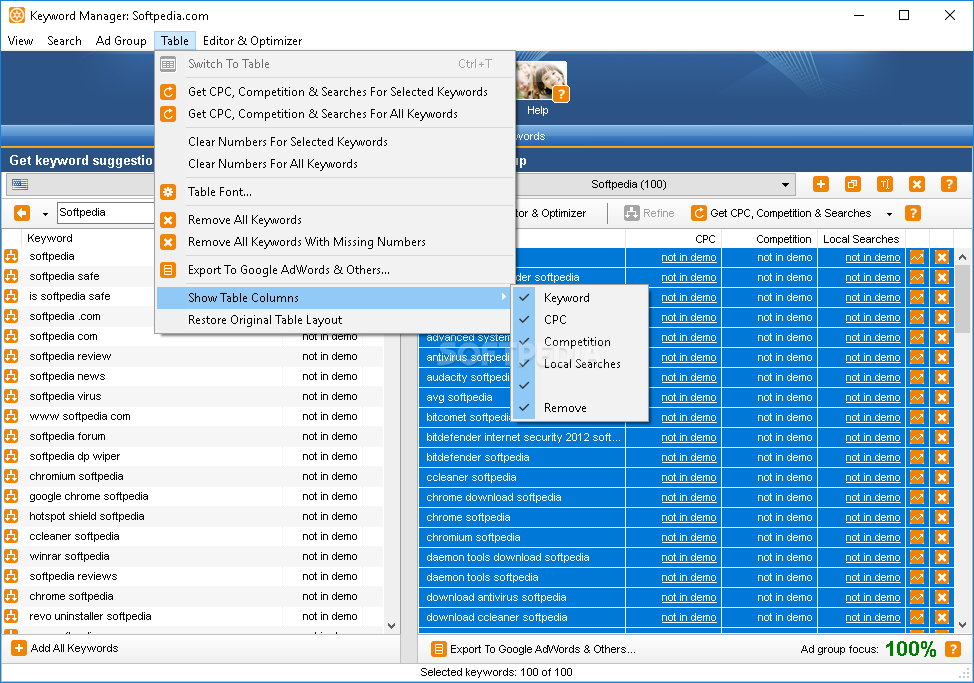Click remove X icon in 'ccleaner softpedia' row
This screenshot has width=974, height=683.
(x=942, y=477)
